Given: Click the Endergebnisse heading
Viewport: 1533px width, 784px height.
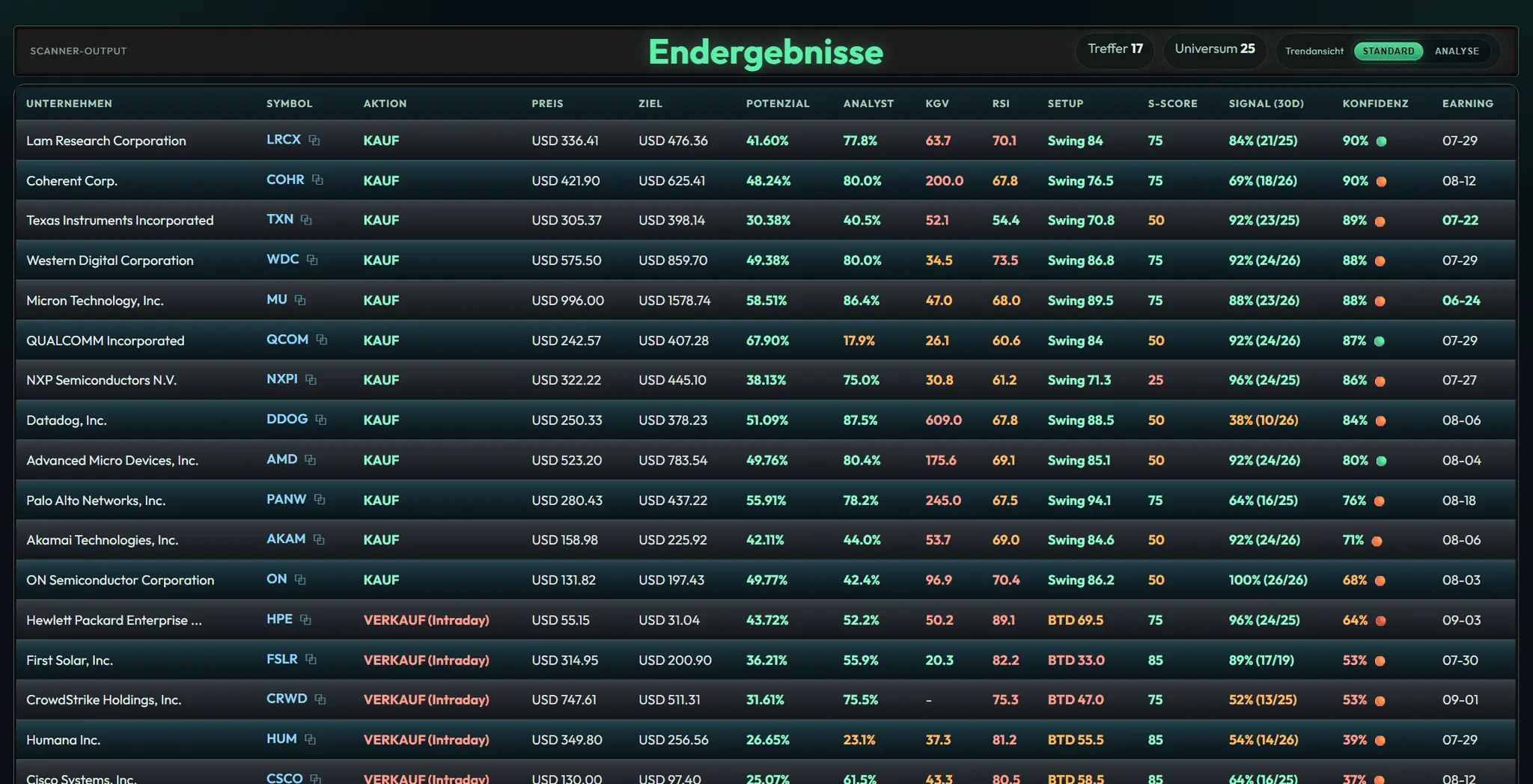Looking at the screenshot, I should (x=766, y=52).
